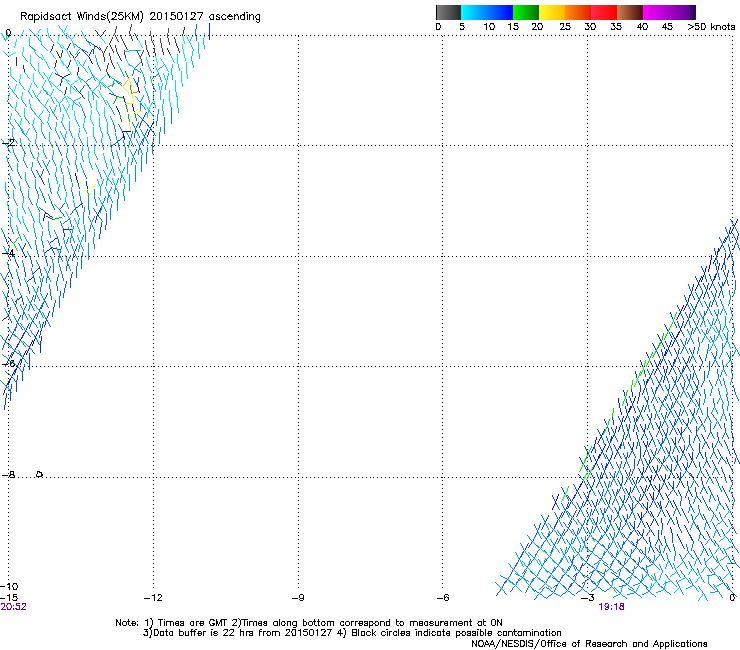Image resolution: width=740 pixels, height=650 pixels.
Task: Click the '19:18' pass time label
Action: coord(612,607)
